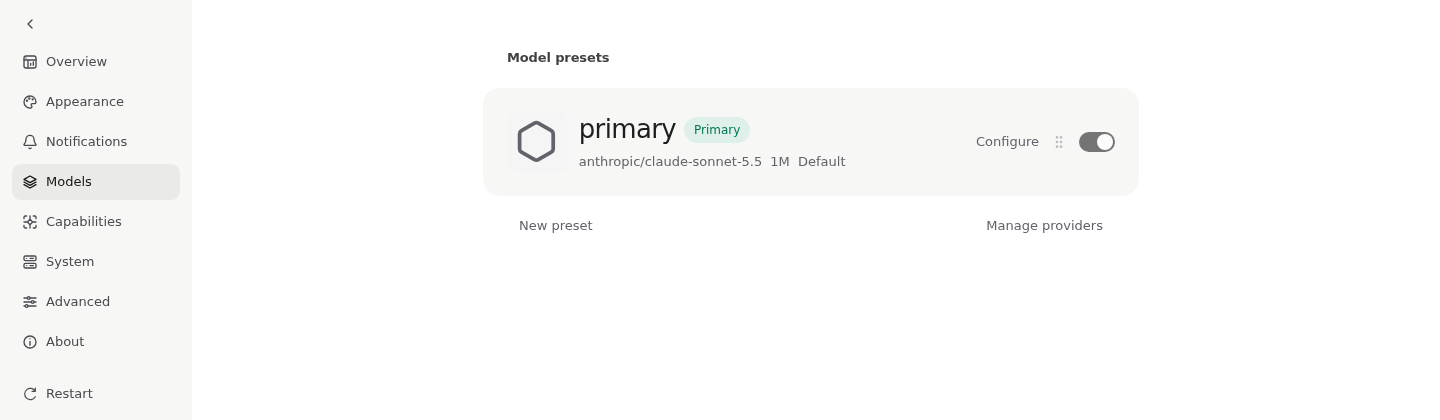
Task: Click the Capabilities icon in sidebar
Action: 30,222
